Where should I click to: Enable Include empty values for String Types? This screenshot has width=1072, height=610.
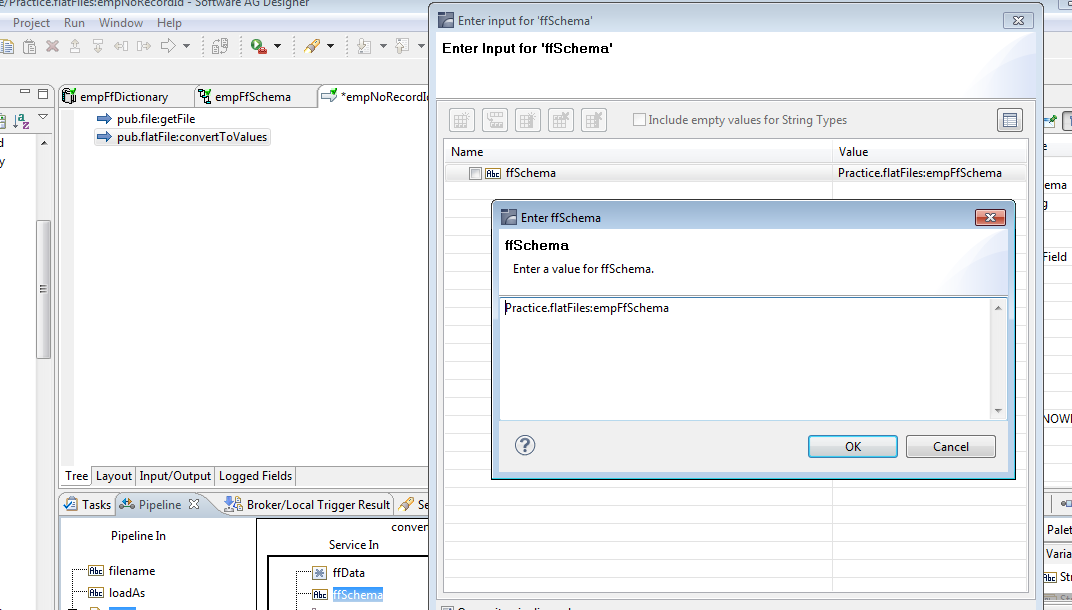click(639, 120)
